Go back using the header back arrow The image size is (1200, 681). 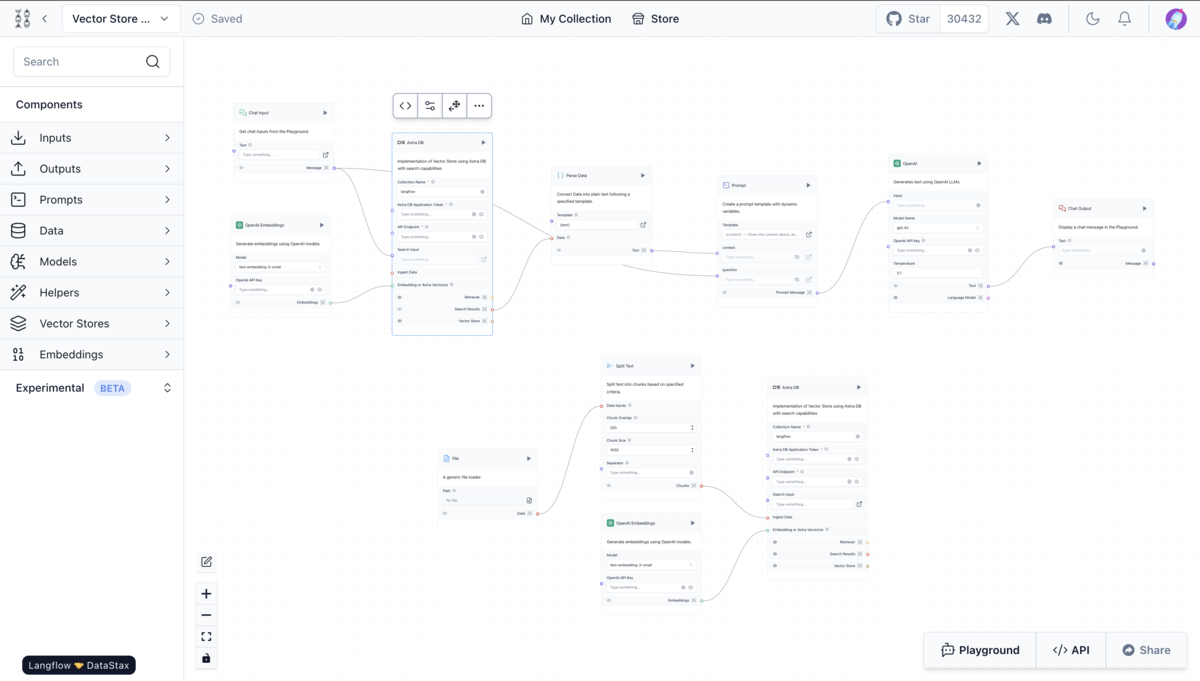(x=44, y=19)
